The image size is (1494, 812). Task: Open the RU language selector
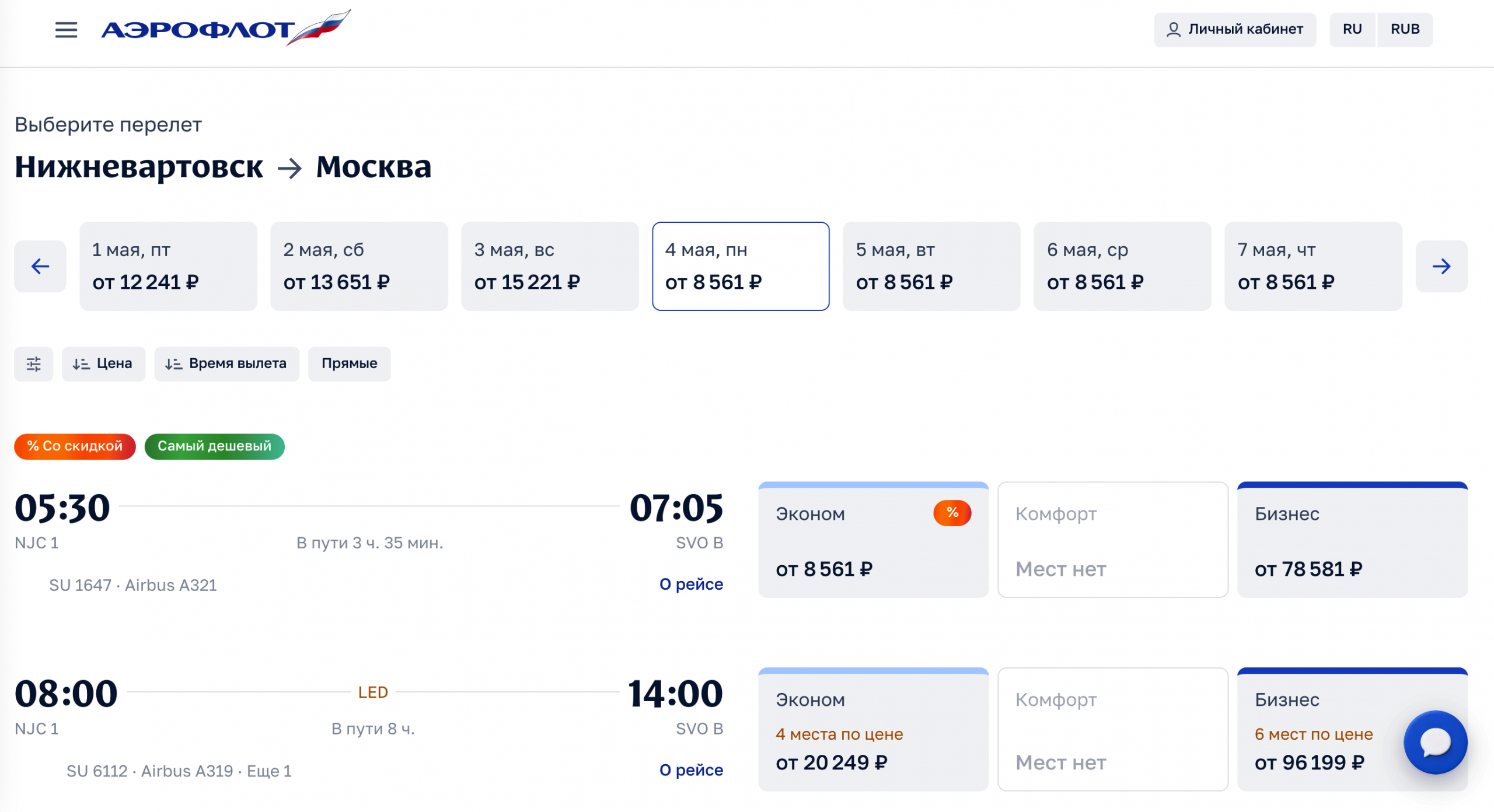(1352, 30)
